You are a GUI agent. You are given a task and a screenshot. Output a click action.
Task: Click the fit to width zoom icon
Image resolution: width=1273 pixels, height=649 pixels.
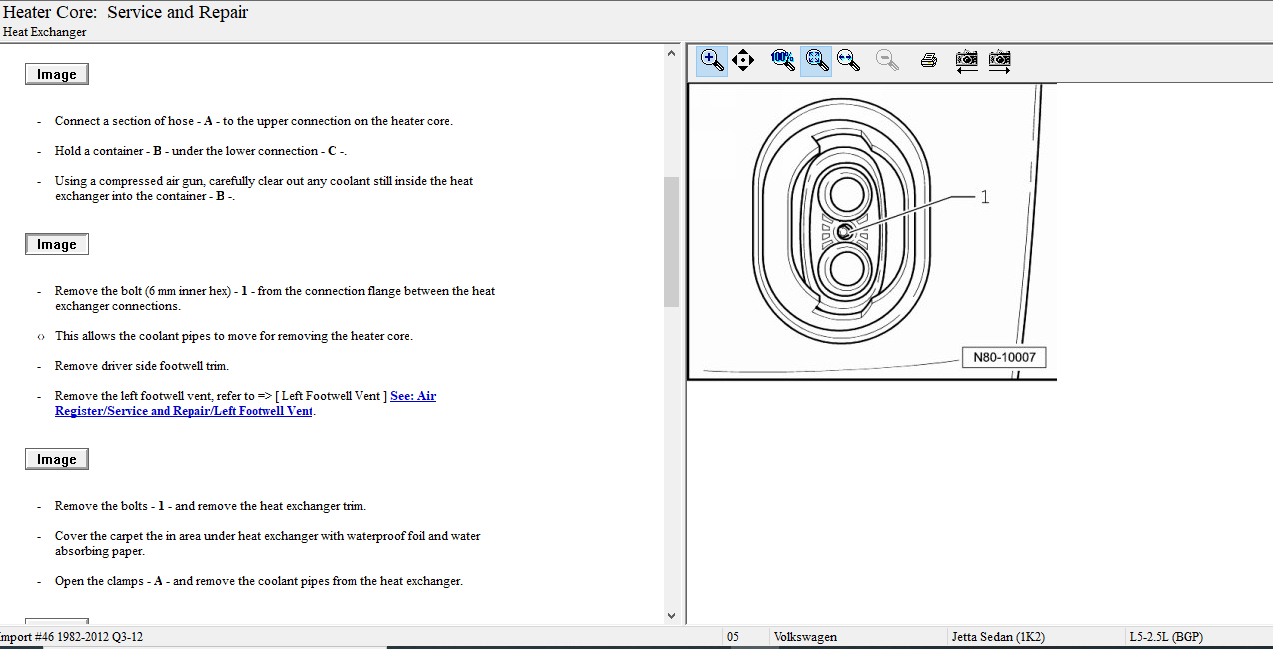(x=849, y=60)
